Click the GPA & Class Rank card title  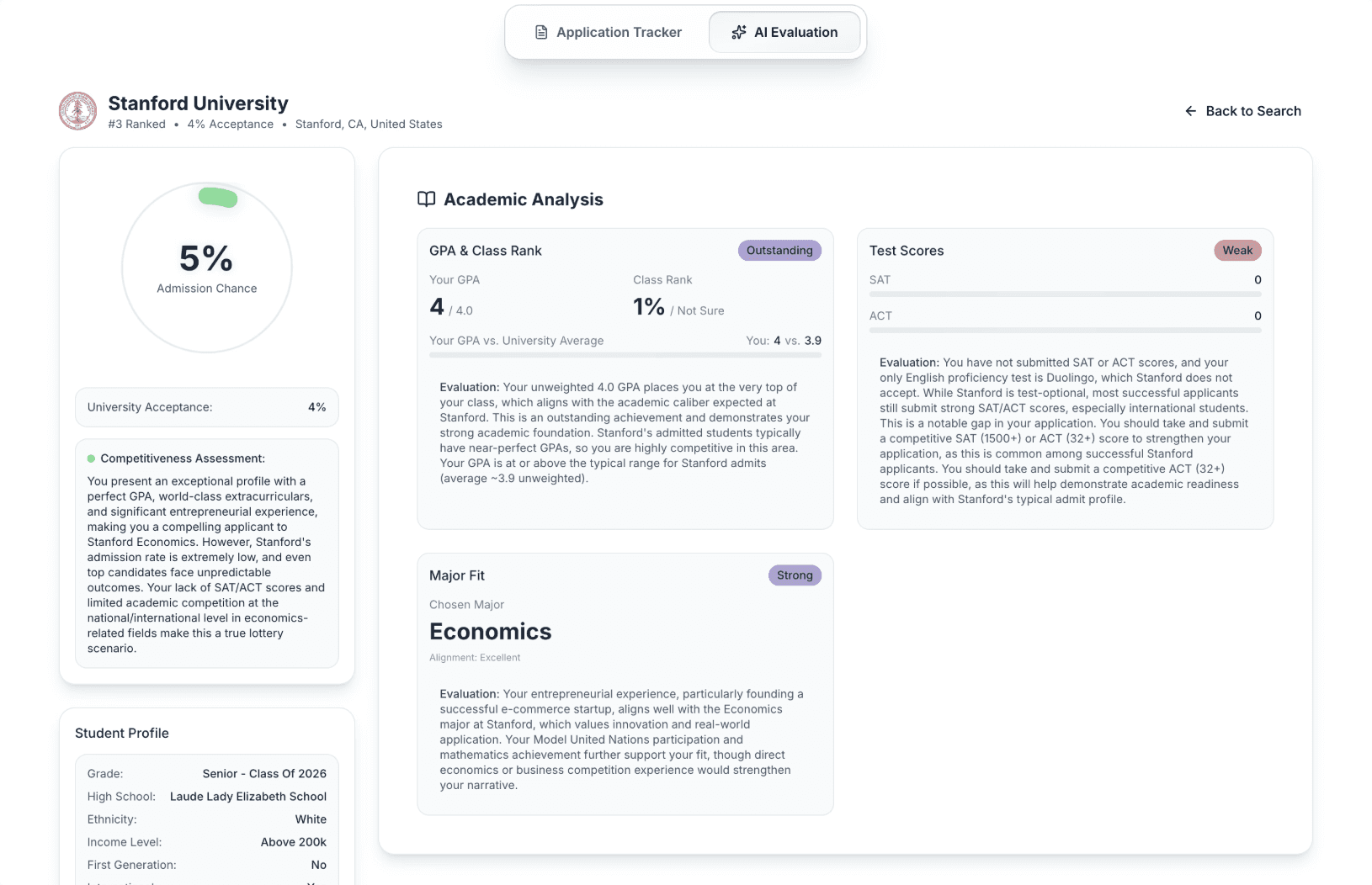pos(486,251)
